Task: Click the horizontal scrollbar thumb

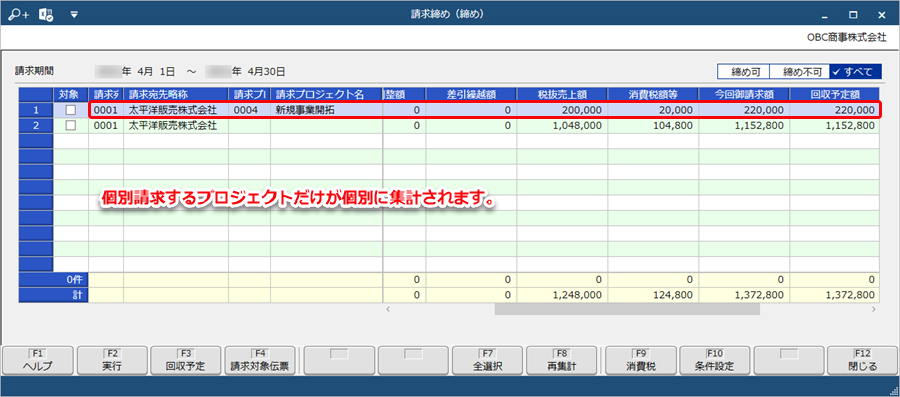Action: tap(627, 309)
